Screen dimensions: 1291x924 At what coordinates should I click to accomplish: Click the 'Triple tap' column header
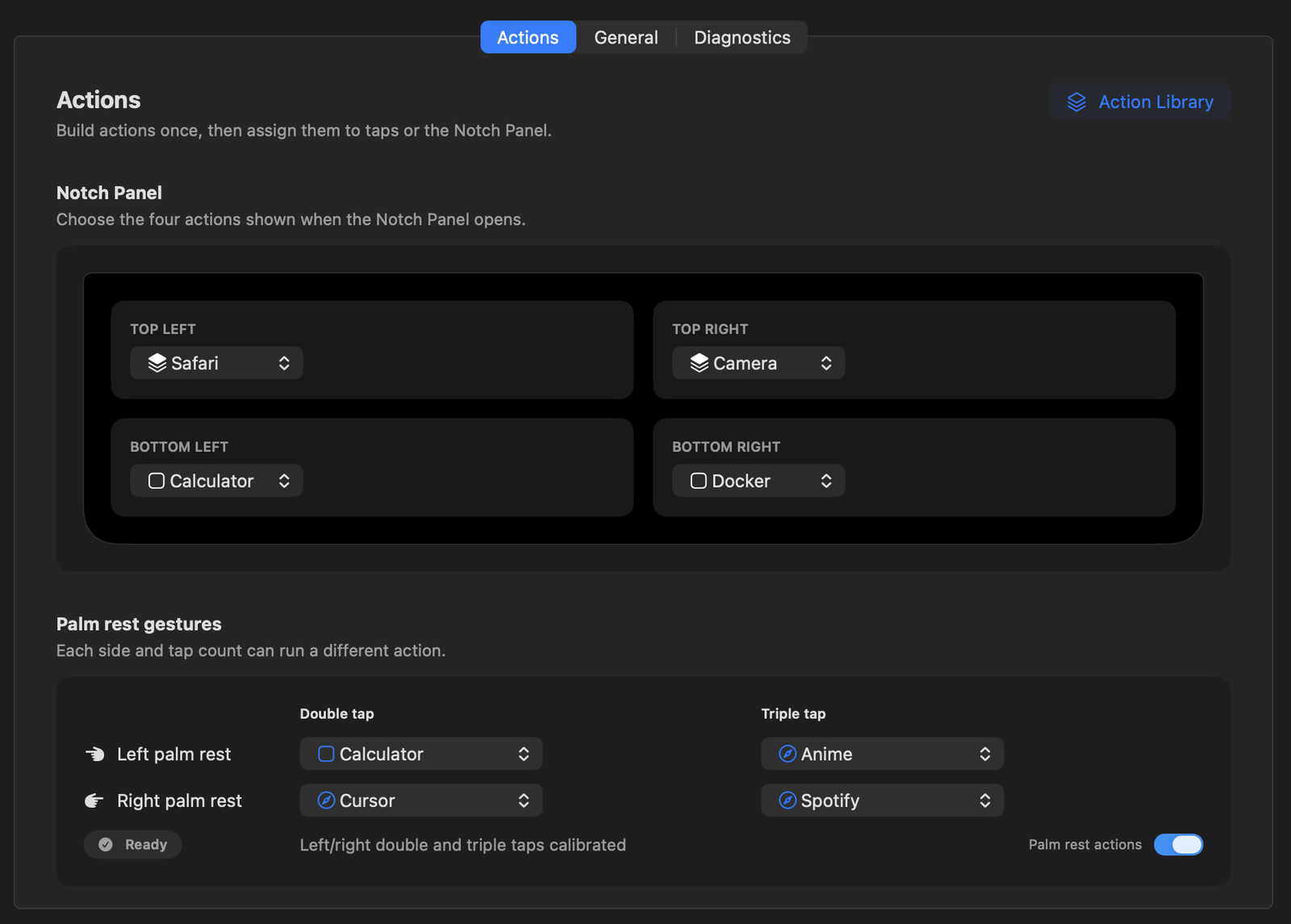[x=793, y=713]
